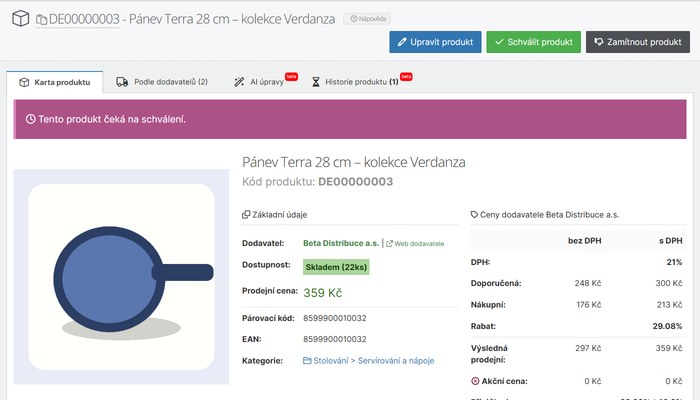Approve product with Schválit produkt
The height and width of the screenshot is (400, 700).
coord(533,42)
